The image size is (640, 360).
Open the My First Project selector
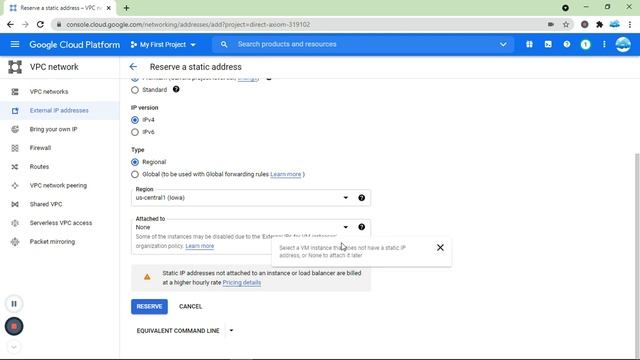(x=163, y=44)
